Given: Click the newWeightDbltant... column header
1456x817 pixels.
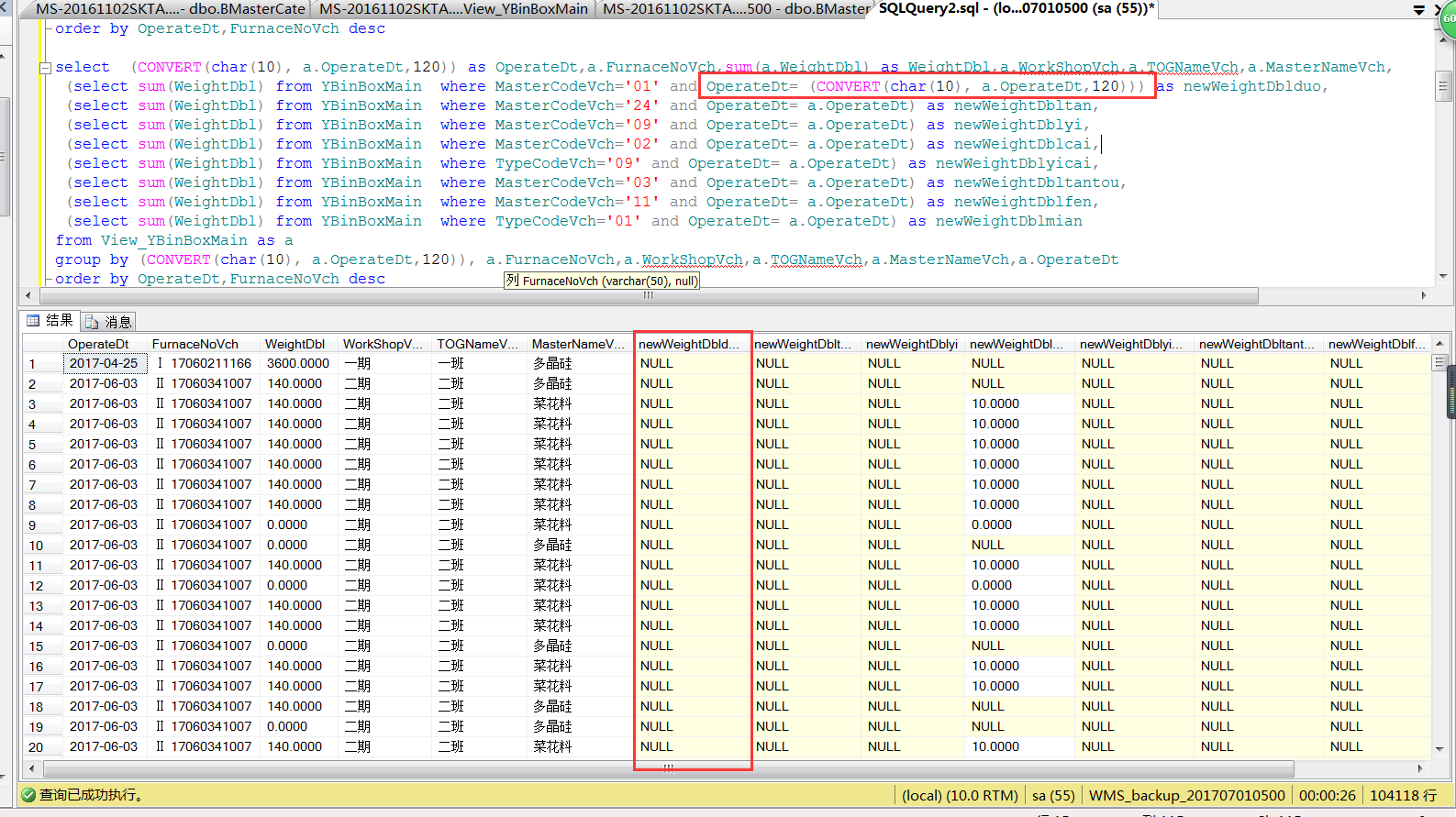Looking at the screenshot, I should [x=1259, y=344].
